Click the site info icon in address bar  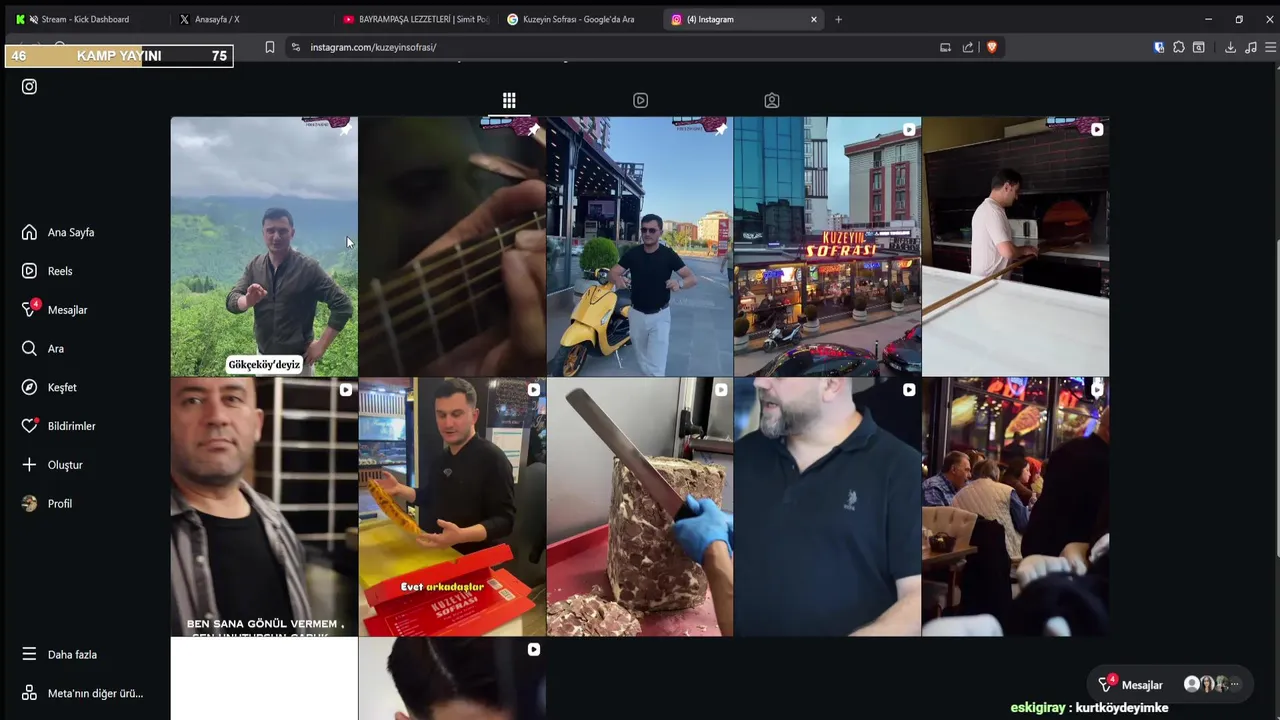click(x=295, y=47)
